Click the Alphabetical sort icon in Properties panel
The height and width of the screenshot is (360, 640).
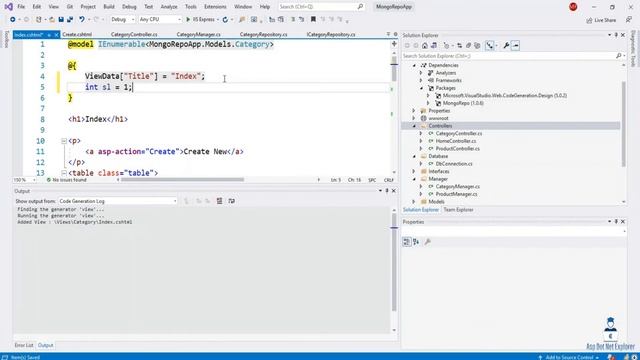click(x=416, y=242)
